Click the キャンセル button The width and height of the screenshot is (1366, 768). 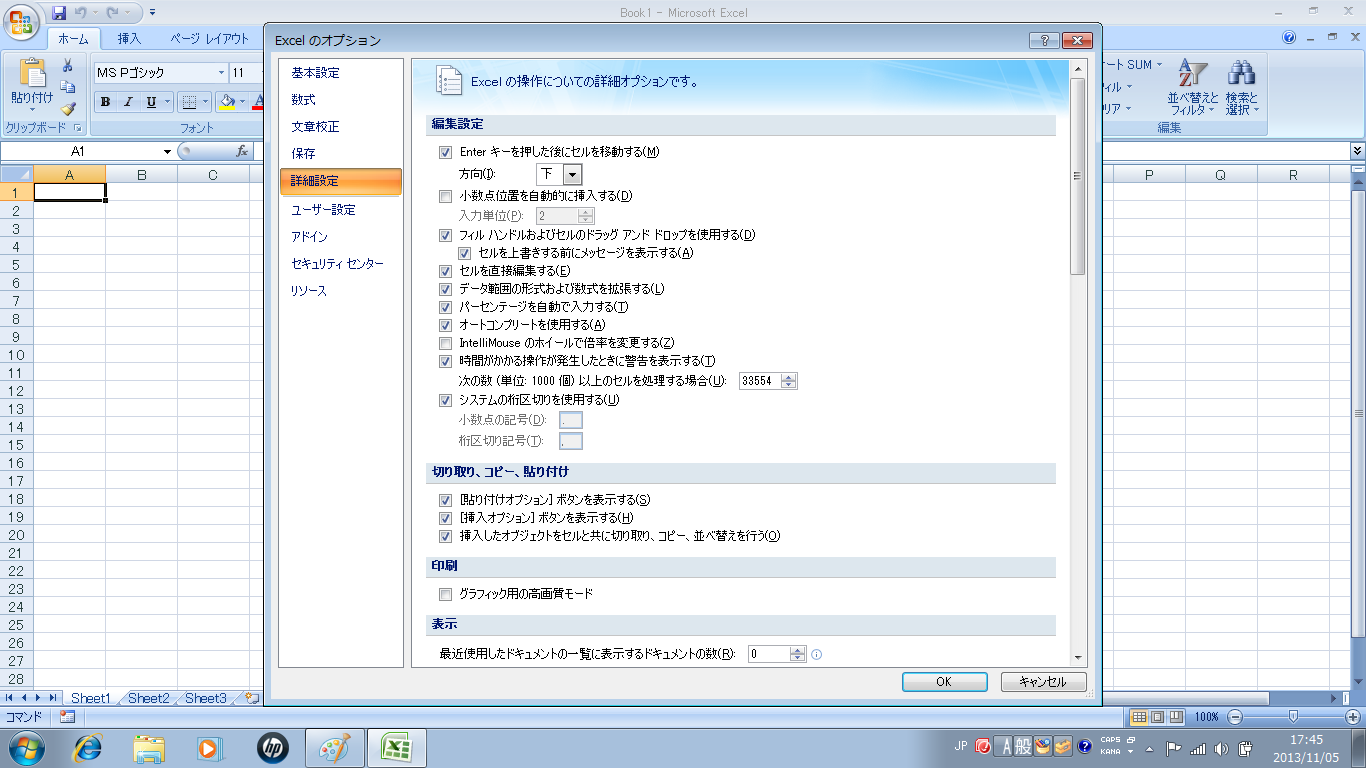click(x=1042, y=681)
